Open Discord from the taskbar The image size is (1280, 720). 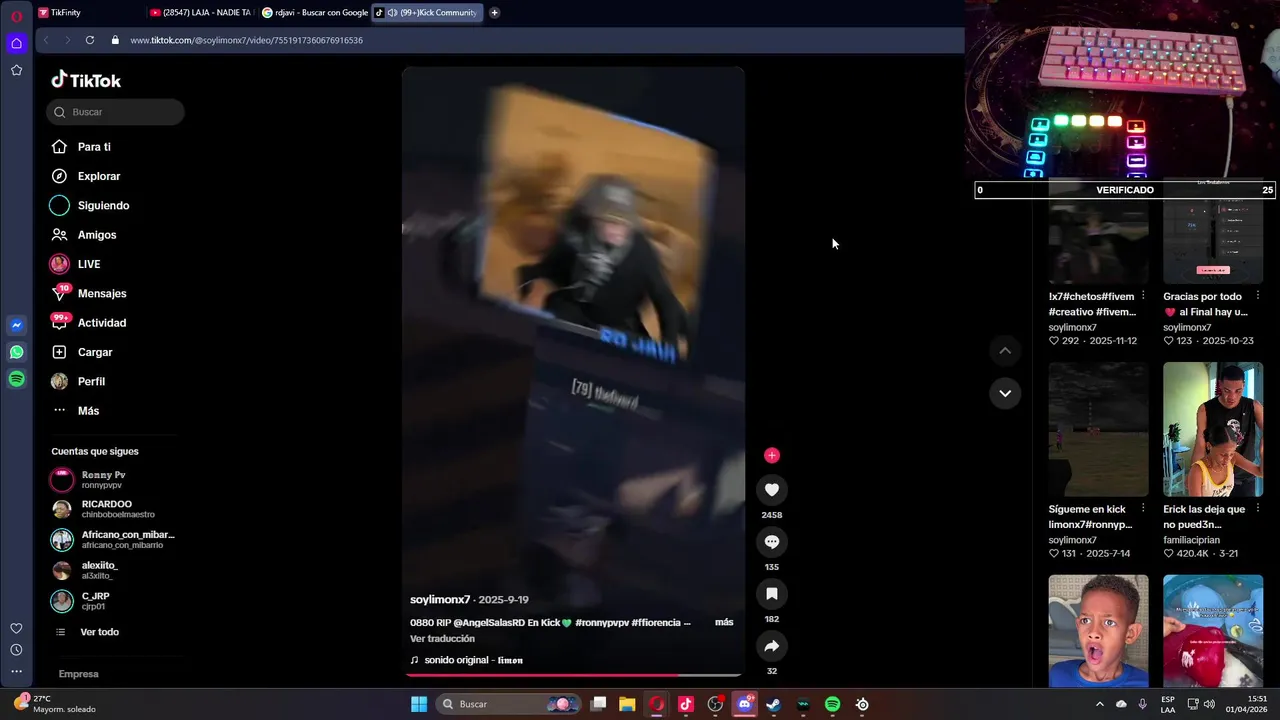click(744, 704)
